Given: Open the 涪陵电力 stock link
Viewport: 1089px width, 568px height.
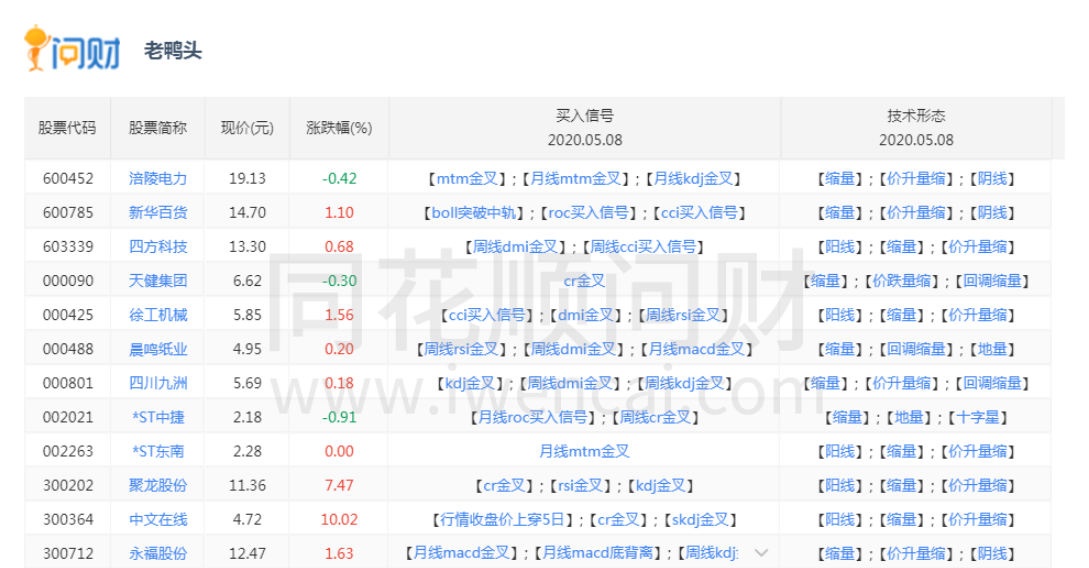Looking at the screenshot, I should coord(158,178).
